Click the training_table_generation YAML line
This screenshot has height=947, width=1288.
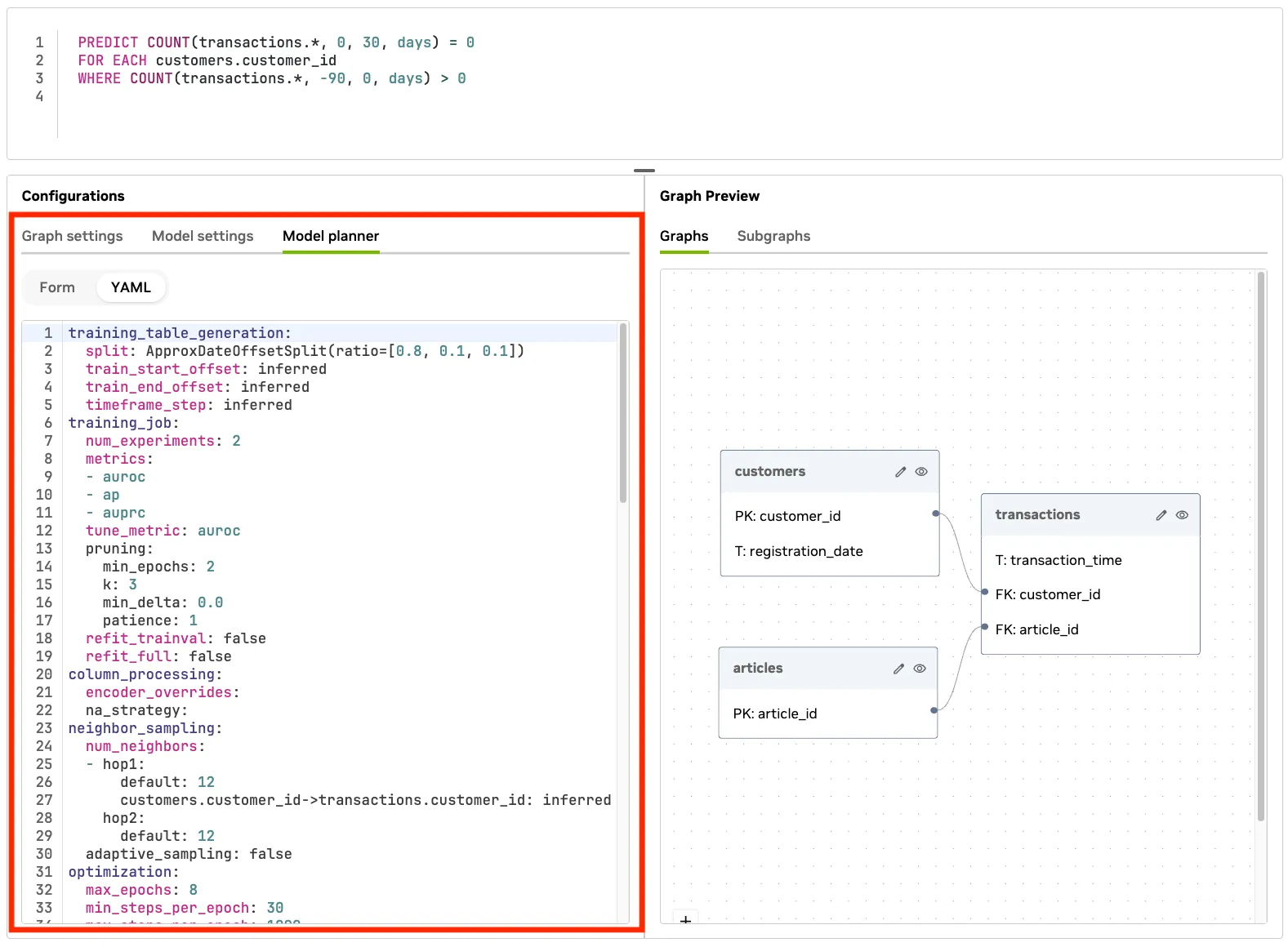[x=180, y=333]
